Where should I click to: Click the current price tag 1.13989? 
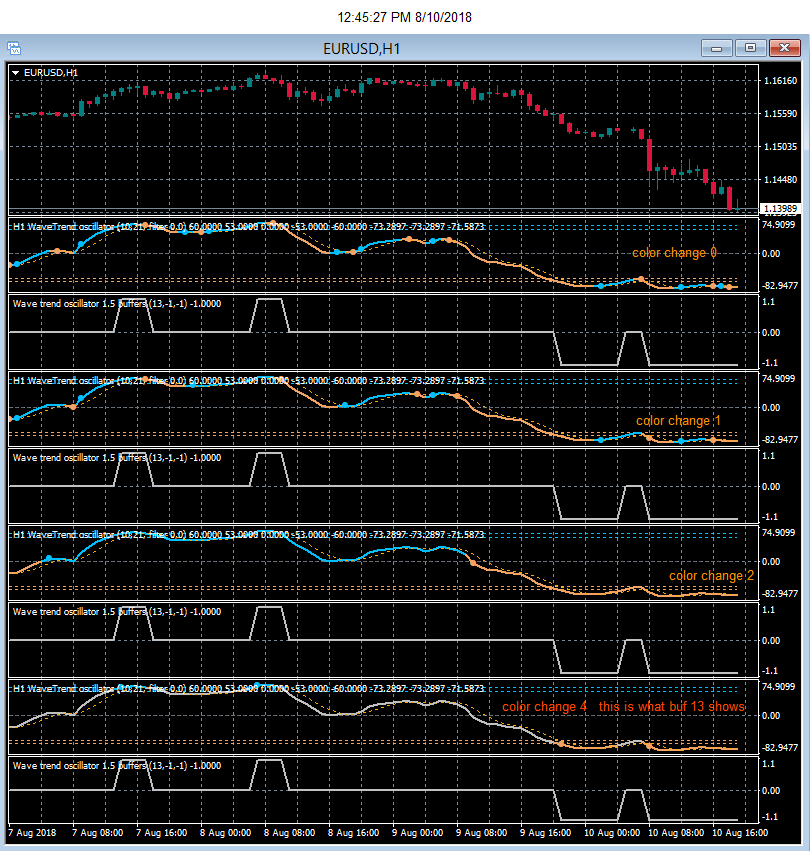tap(780, 209)
